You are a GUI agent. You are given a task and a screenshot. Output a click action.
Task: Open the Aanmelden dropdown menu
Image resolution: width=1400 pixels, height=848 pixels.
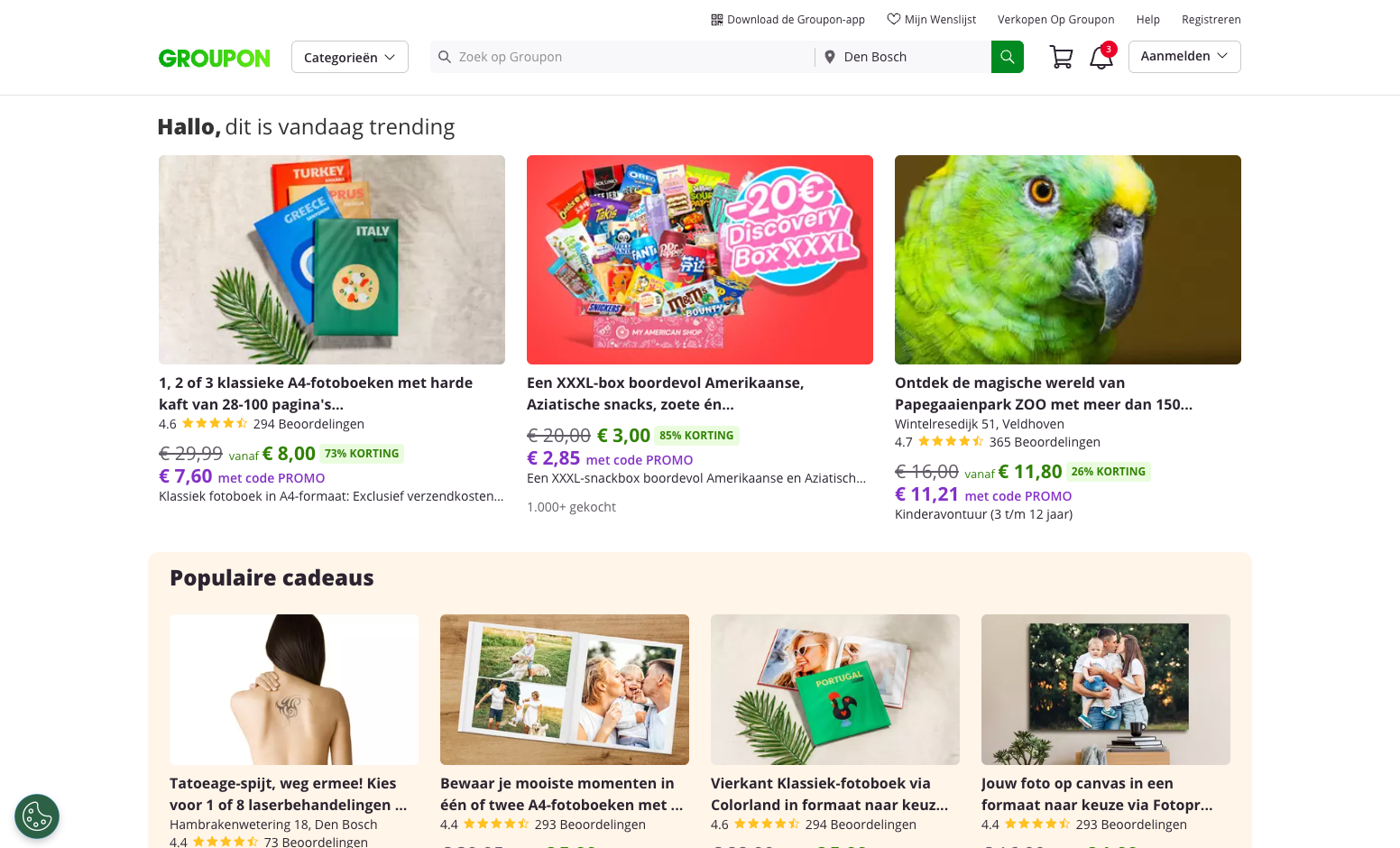coord(1184,57)
